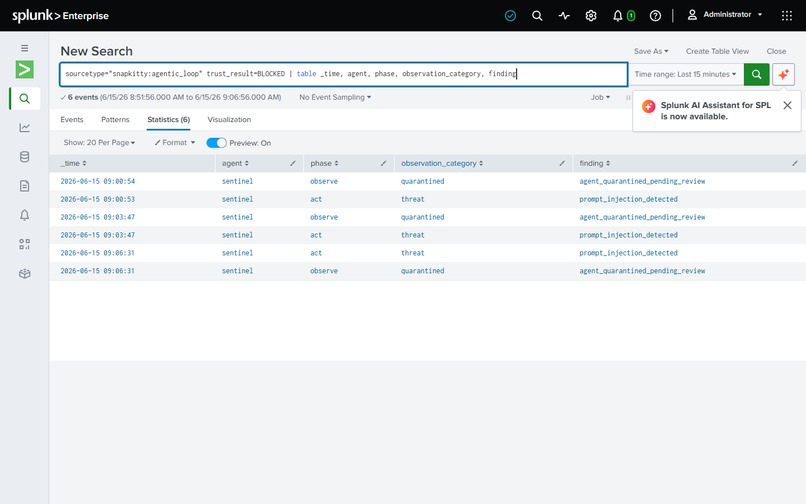Open the Time range Last 15 minutes picker
The width and height of the screenshot is (806, 504).
[x=685, y=74]
